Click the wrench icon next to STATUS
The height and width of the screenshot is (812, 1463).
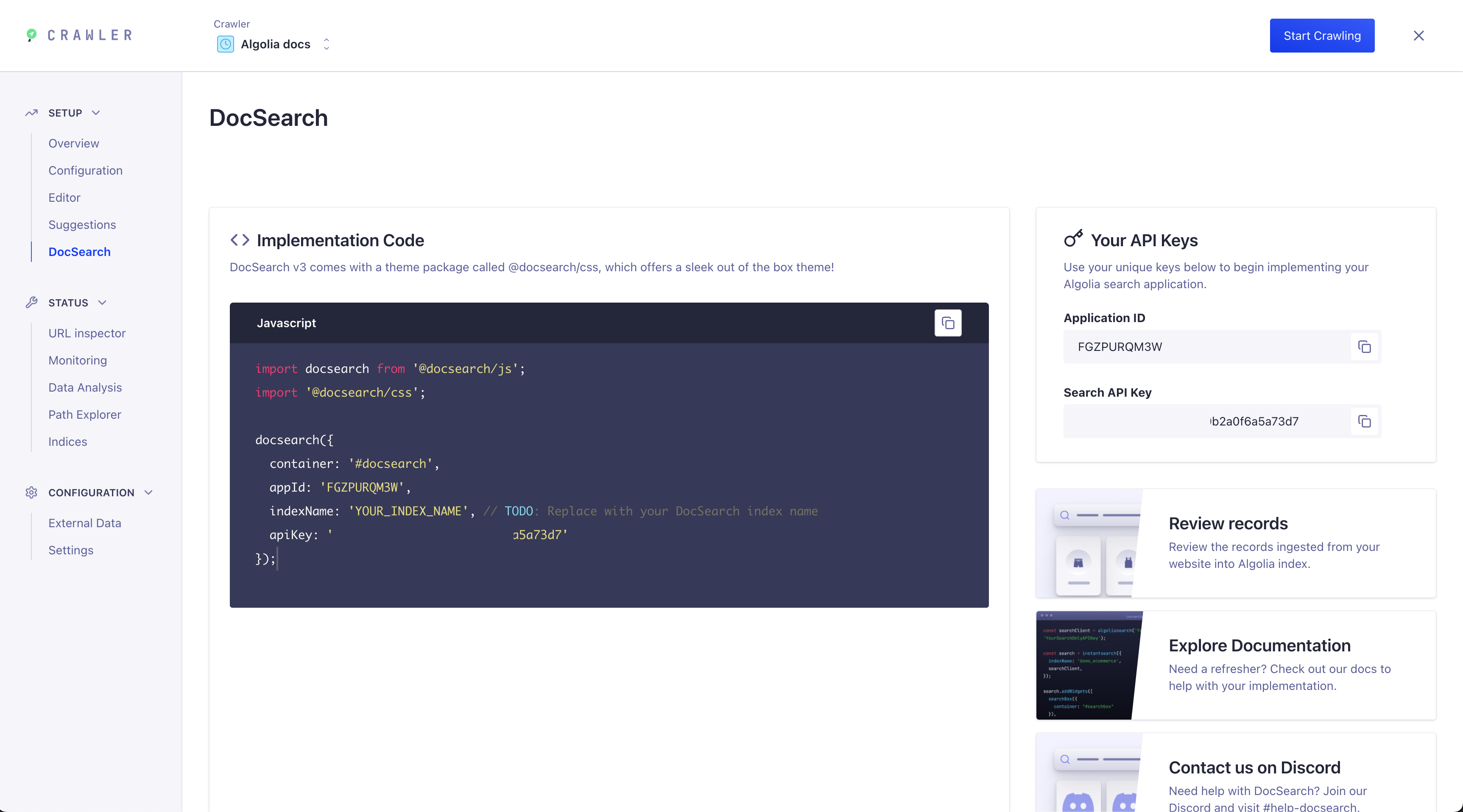coord(31,303)
